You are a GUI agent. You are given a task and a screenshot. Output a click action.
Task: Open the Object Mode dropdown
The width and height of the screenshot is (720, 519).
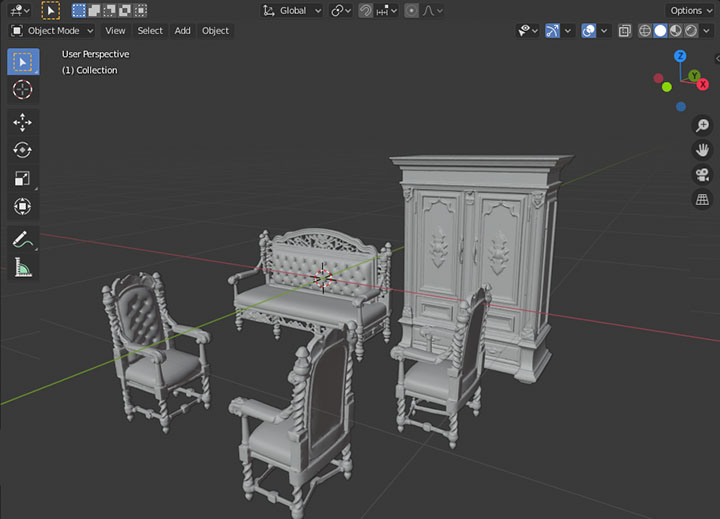tap(52, 31)
